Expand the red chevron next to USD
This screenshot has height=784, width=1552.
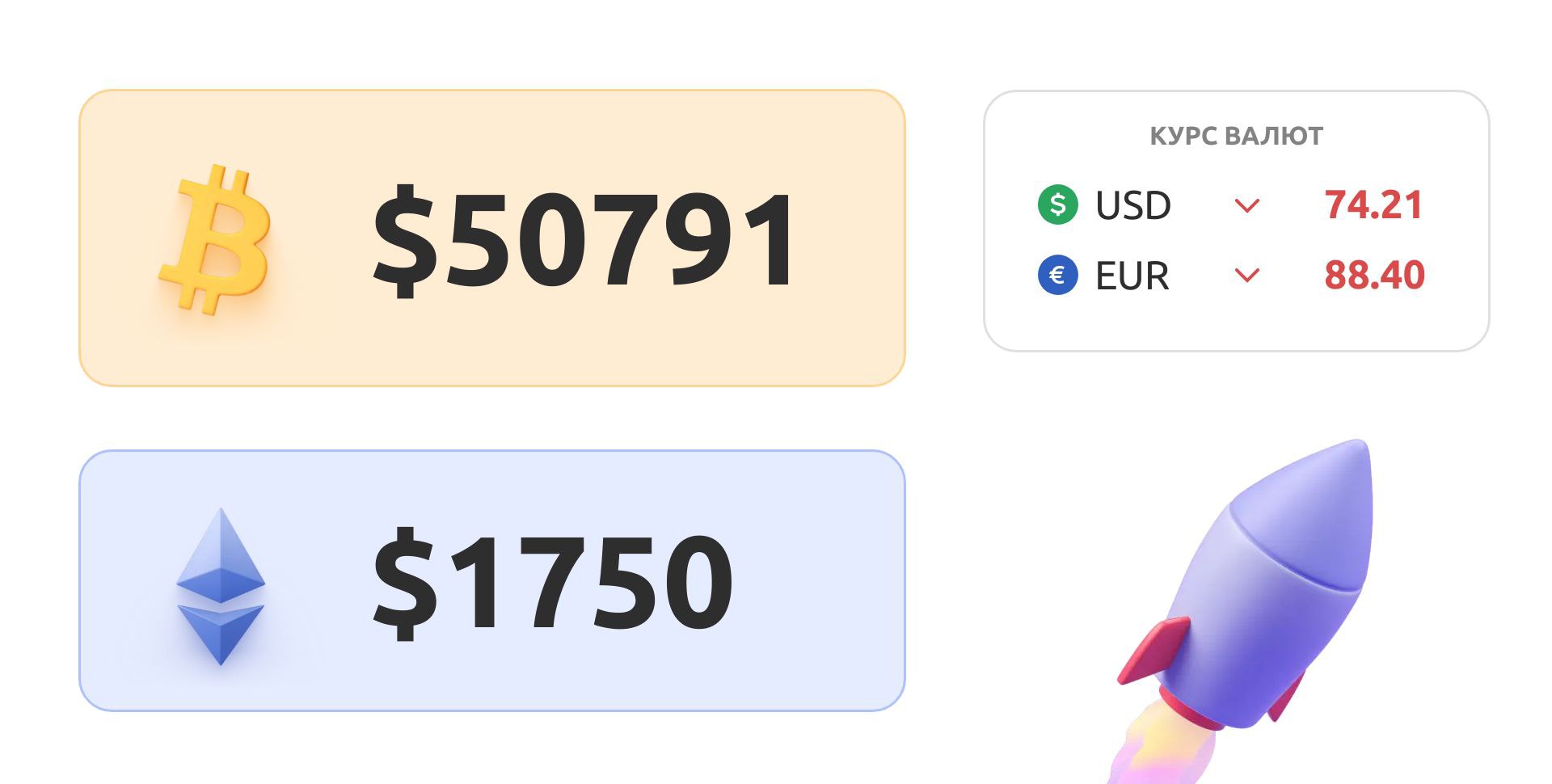pyautogui.click(x=1247, y=206)
